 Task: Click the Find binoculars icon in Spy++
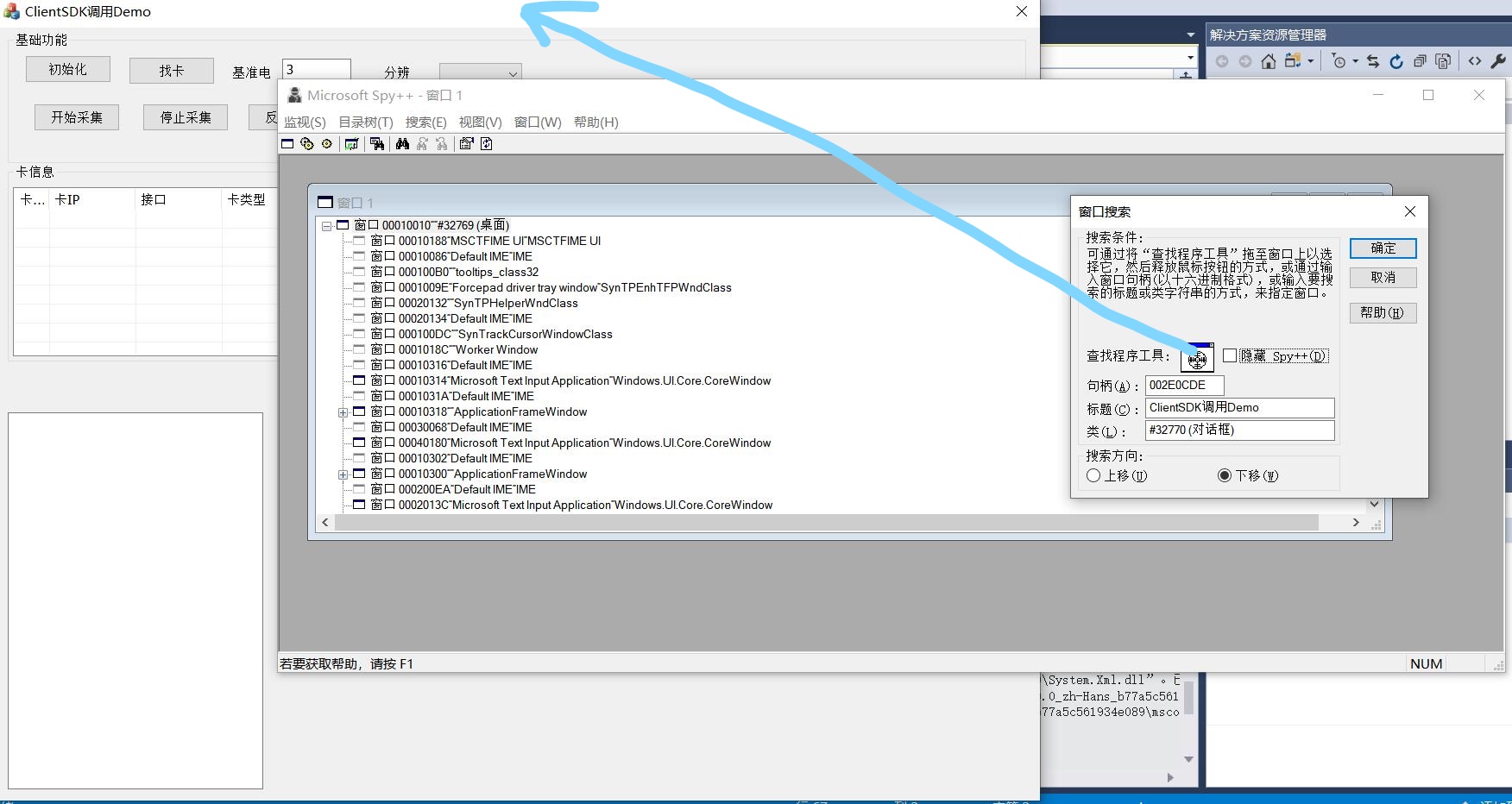click(x=402, y=143)
